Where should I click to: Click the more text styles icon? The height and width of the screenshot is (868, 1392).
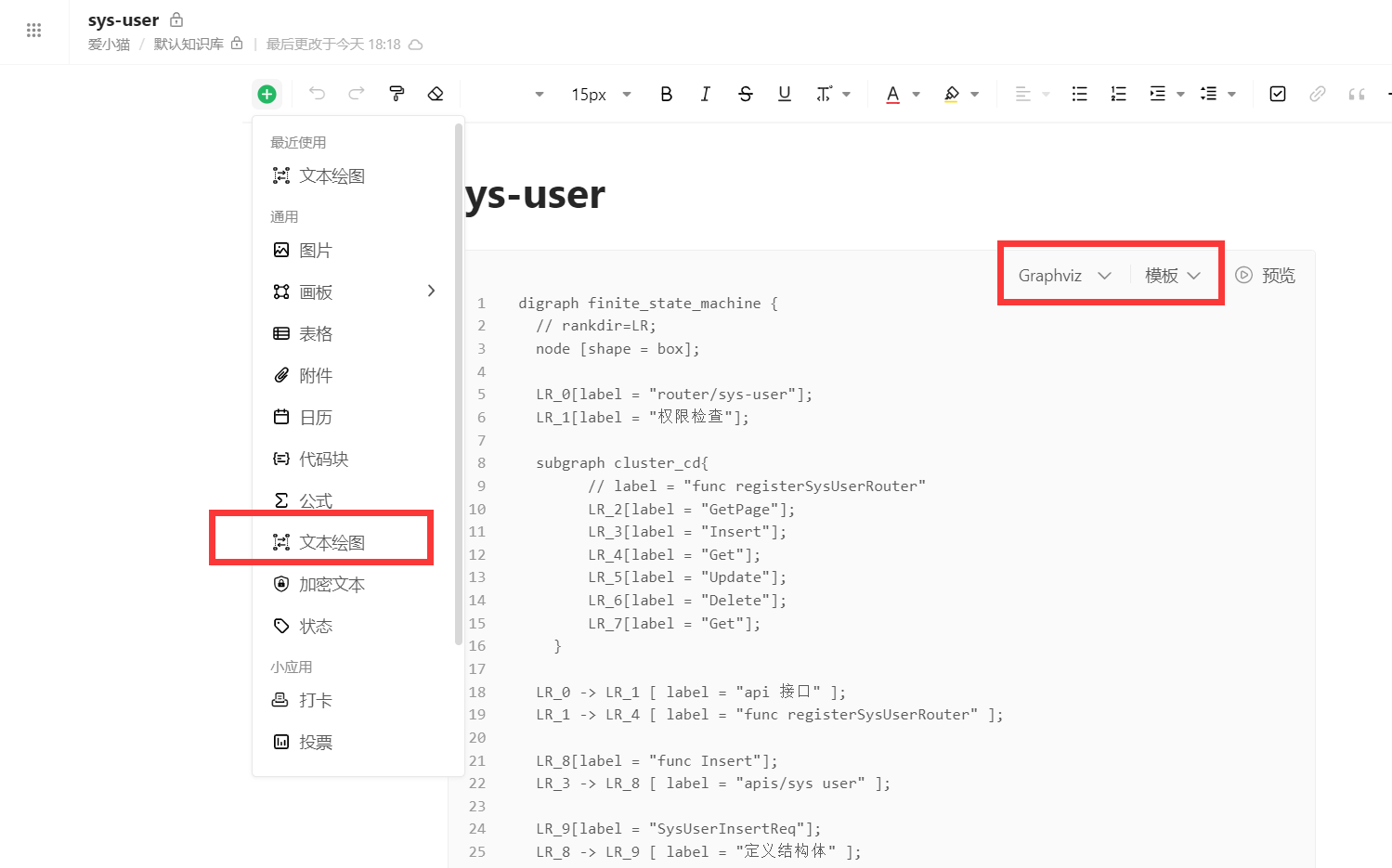click(824, 94)
